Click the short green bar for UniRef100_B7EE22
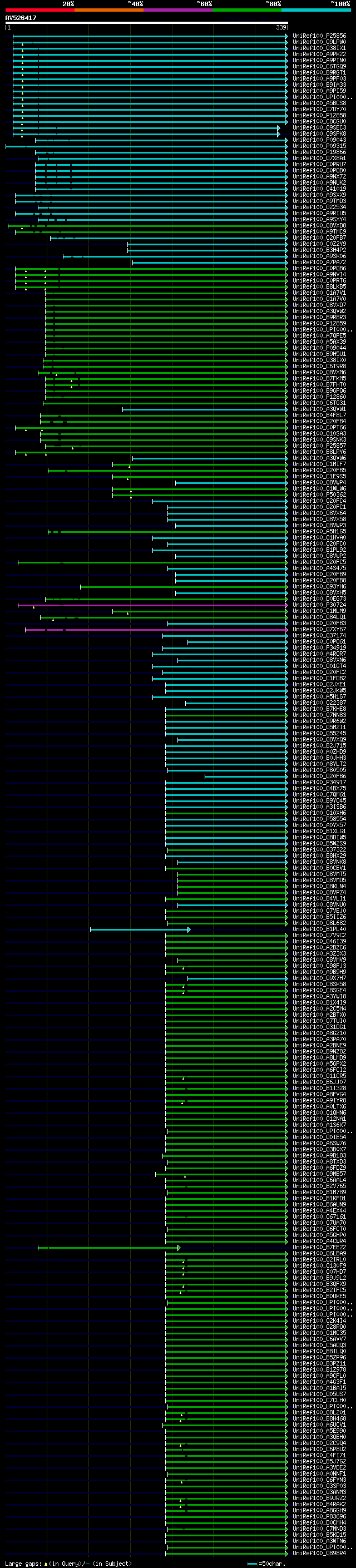The height and width of the screenshot is (1568, 356). [109, 1247]
